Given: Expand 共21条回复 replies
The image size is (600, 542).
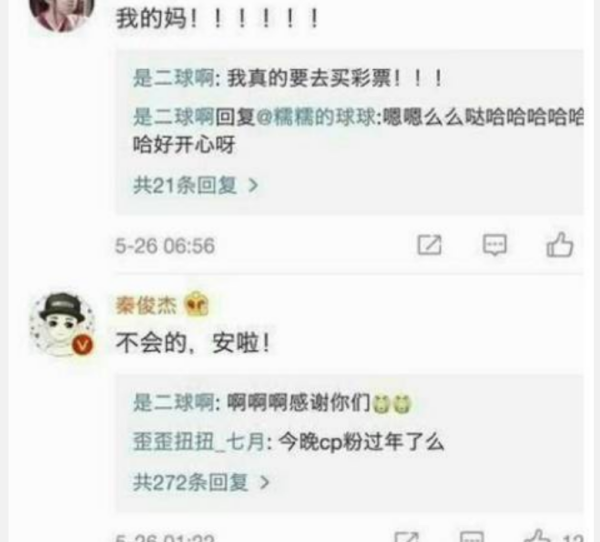Looking at the screenshot, I should pos(196,186).
